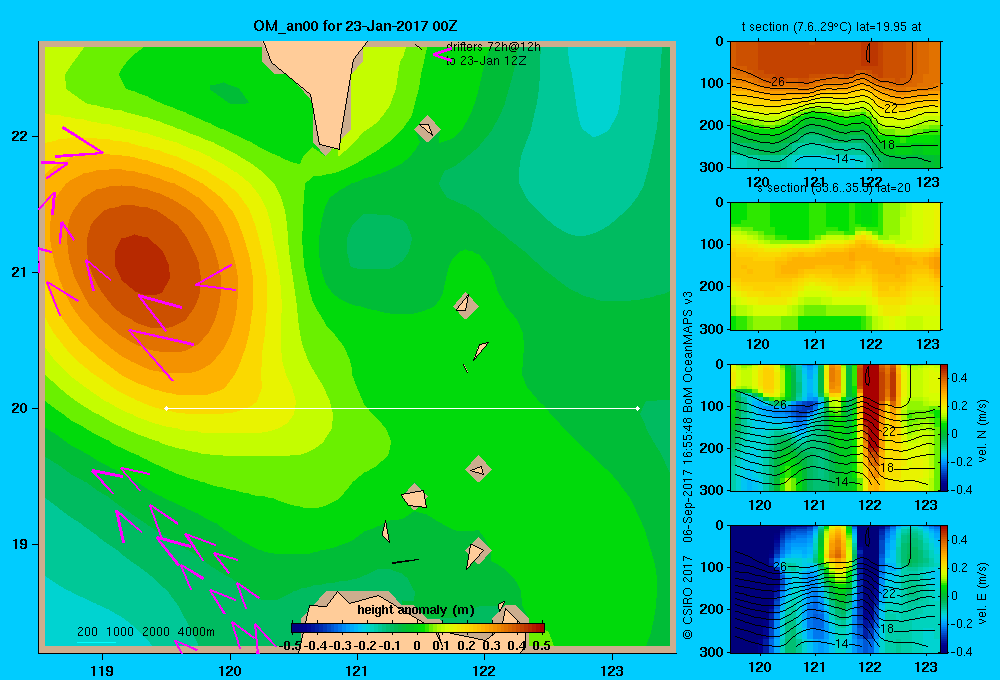Click contour label '22' in vel. N section
1000x680 pixels.
[889, 431]
